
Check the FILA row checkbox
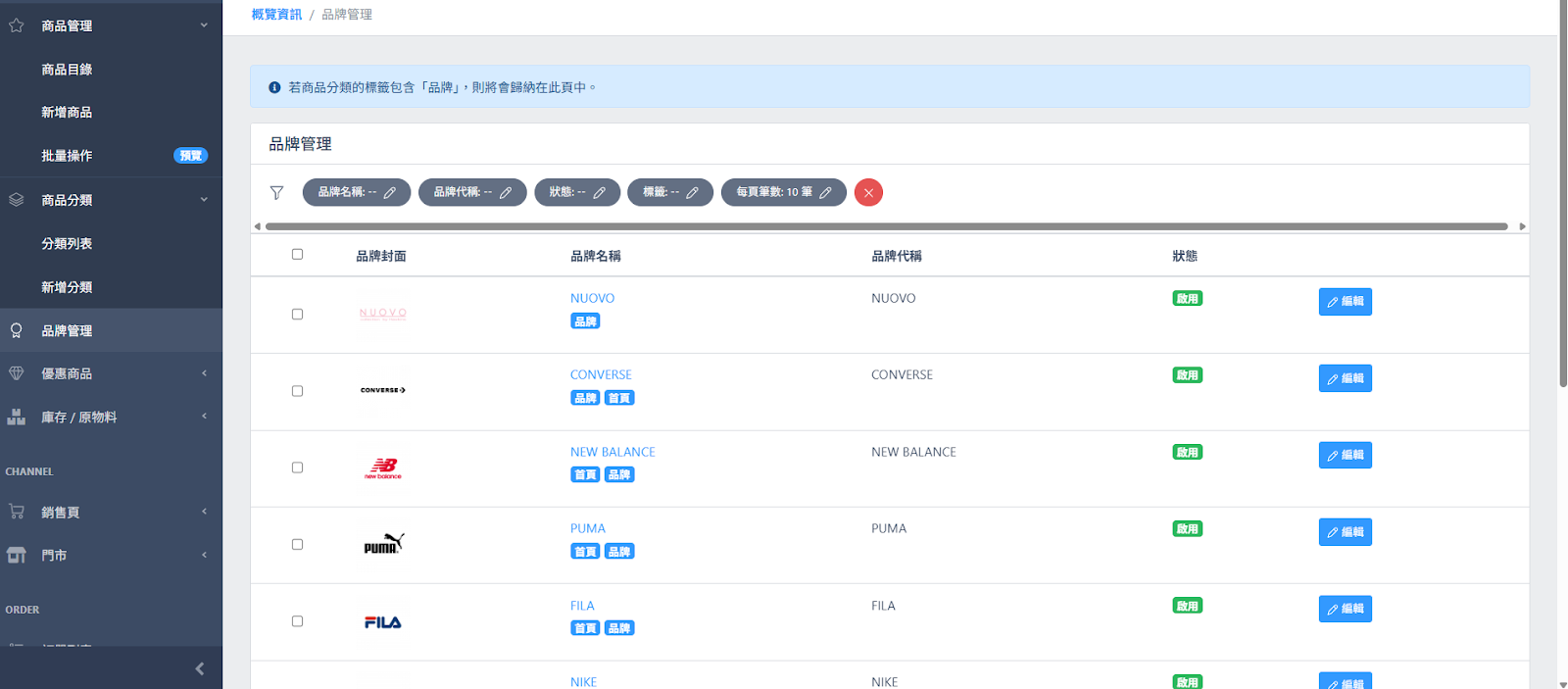(297, 620)
